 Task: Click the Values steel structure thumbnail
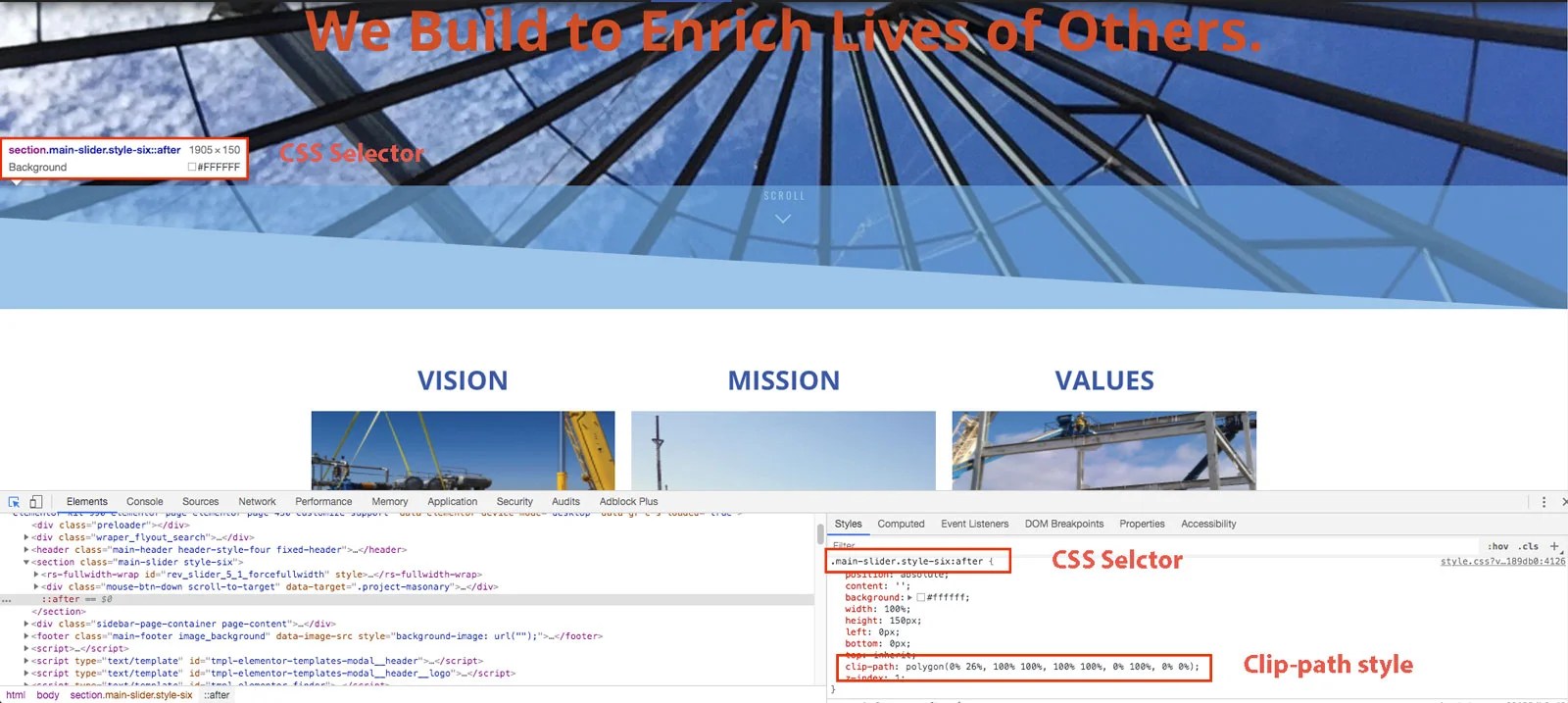coord(1103,450)
